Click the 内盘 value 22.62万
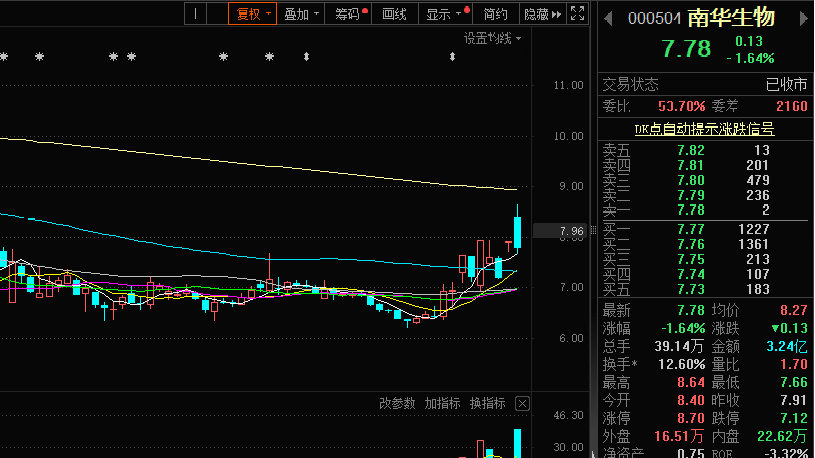The image size is (815, 458). [x=783, y=437]
